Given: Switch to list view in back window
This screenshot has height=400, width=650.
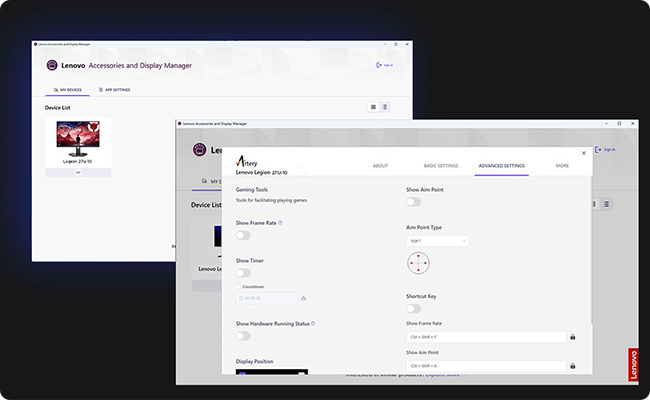Looking at the screenshot, I should pos(385,107).
